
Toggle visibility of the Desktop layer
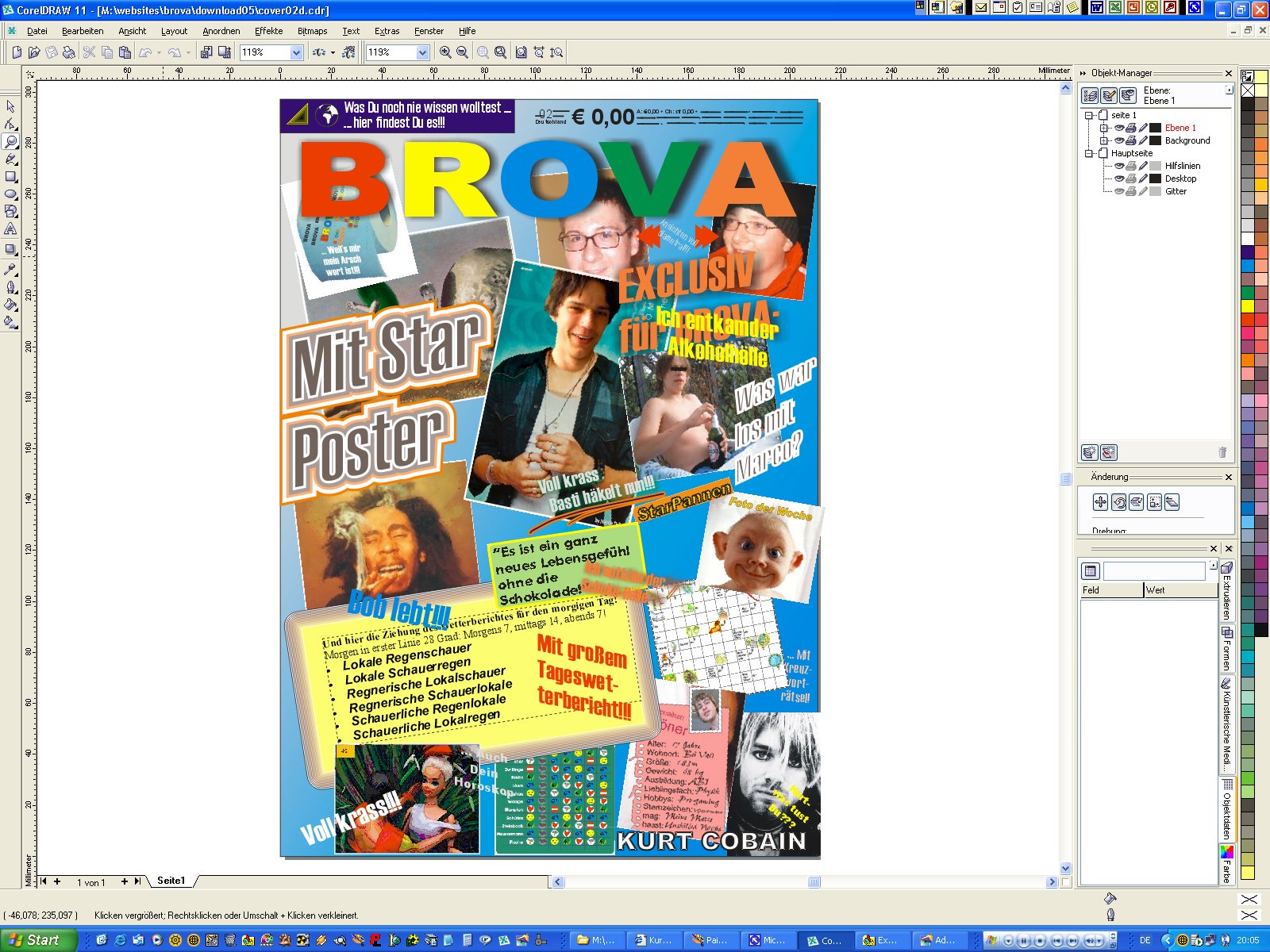[x=1119, y=178]
